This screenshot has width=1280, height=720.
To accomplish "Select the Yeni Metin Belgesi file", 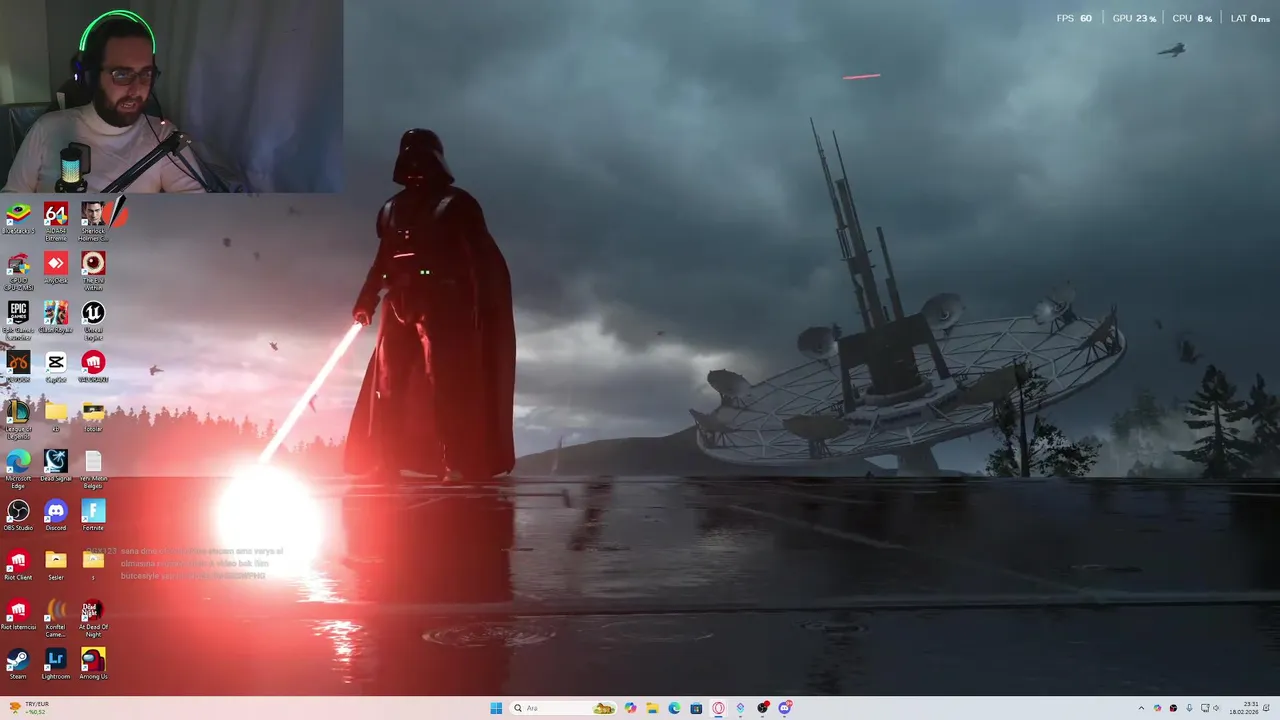I will (x=93, y=468).
